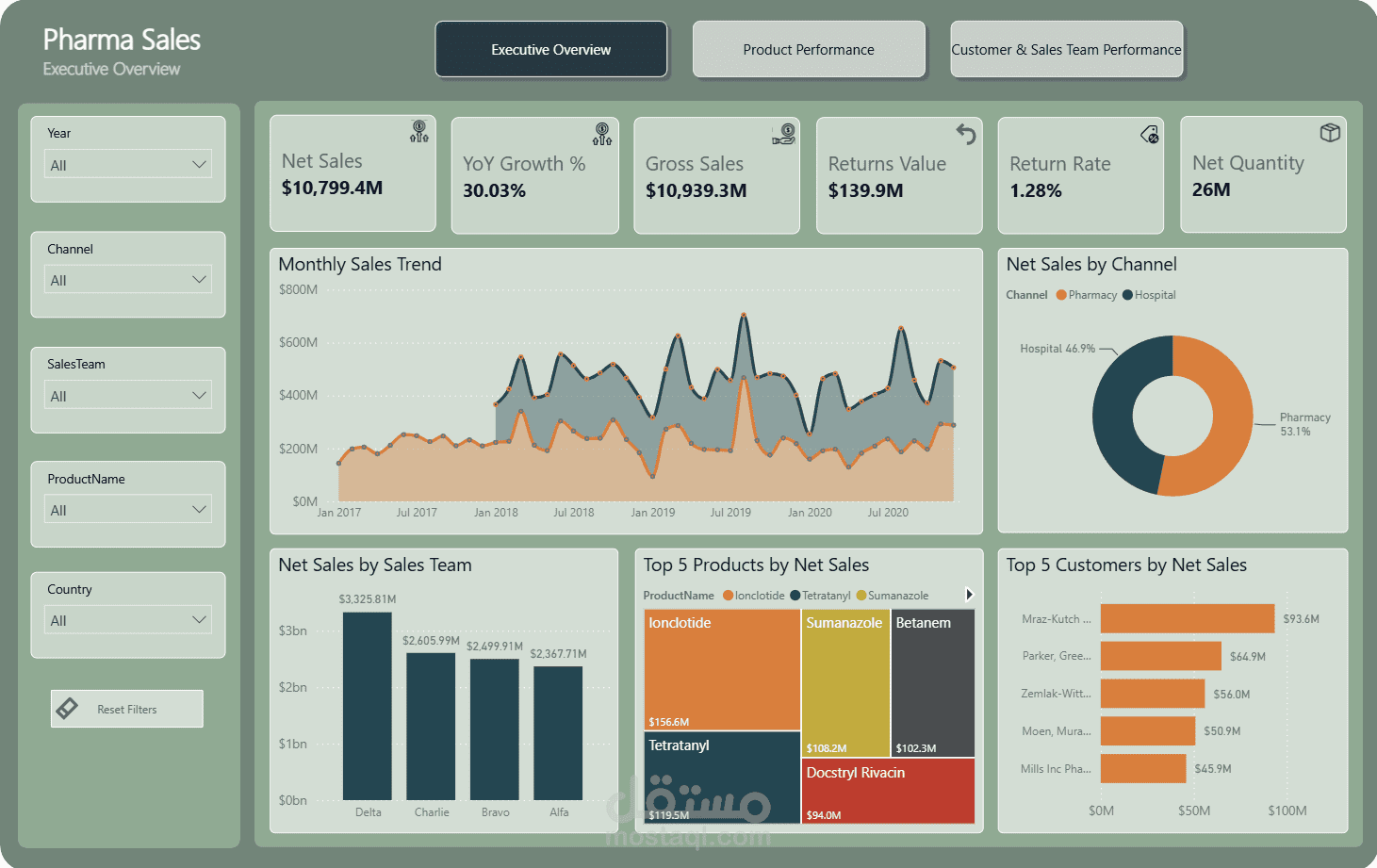This screenshot has height=868, width=1377.
Task: Click the $93.6M customer value label
Action: click(x=1301, y=619)
